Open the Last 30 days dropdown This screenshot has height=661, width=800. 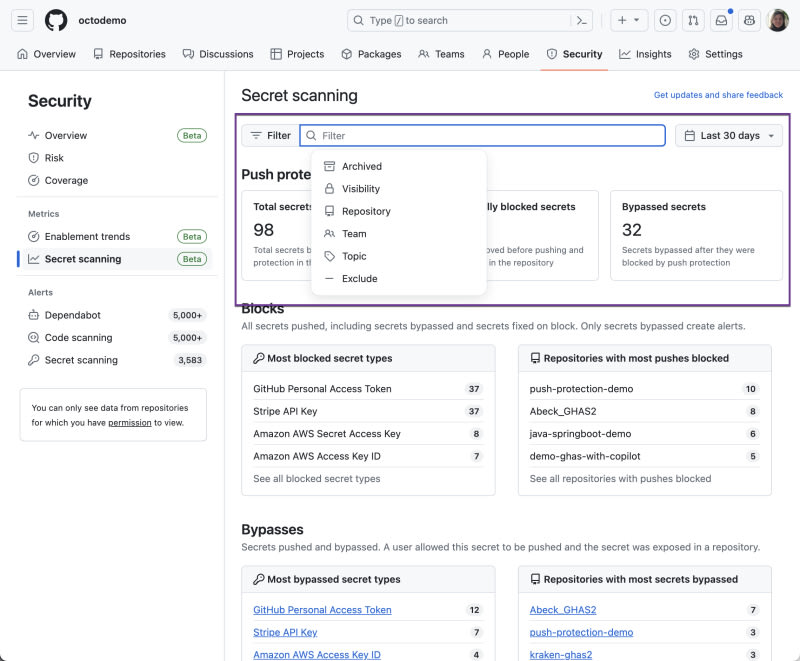729,136
